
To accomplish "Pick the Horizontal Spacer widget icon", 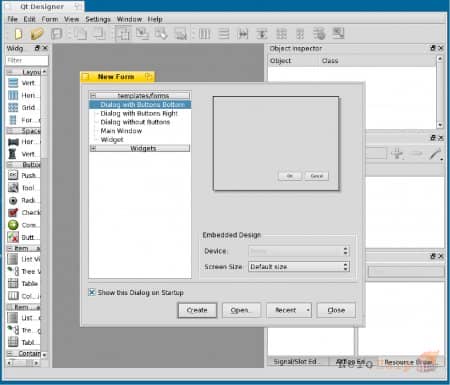I will [13, 142].
